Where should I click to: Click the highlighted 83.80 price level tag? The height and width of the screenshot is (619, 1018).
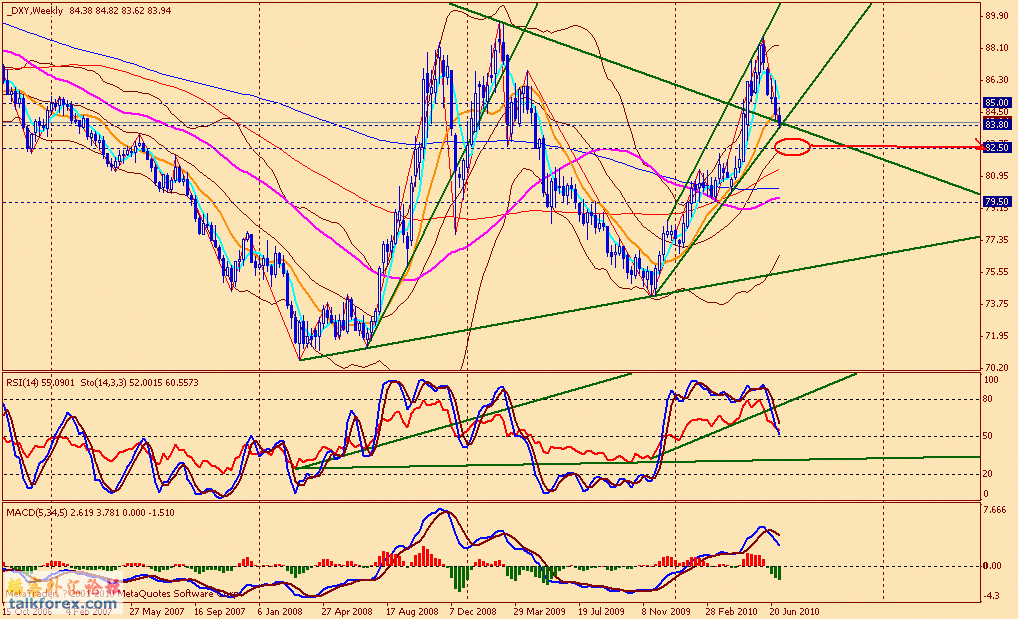point(997,124)
